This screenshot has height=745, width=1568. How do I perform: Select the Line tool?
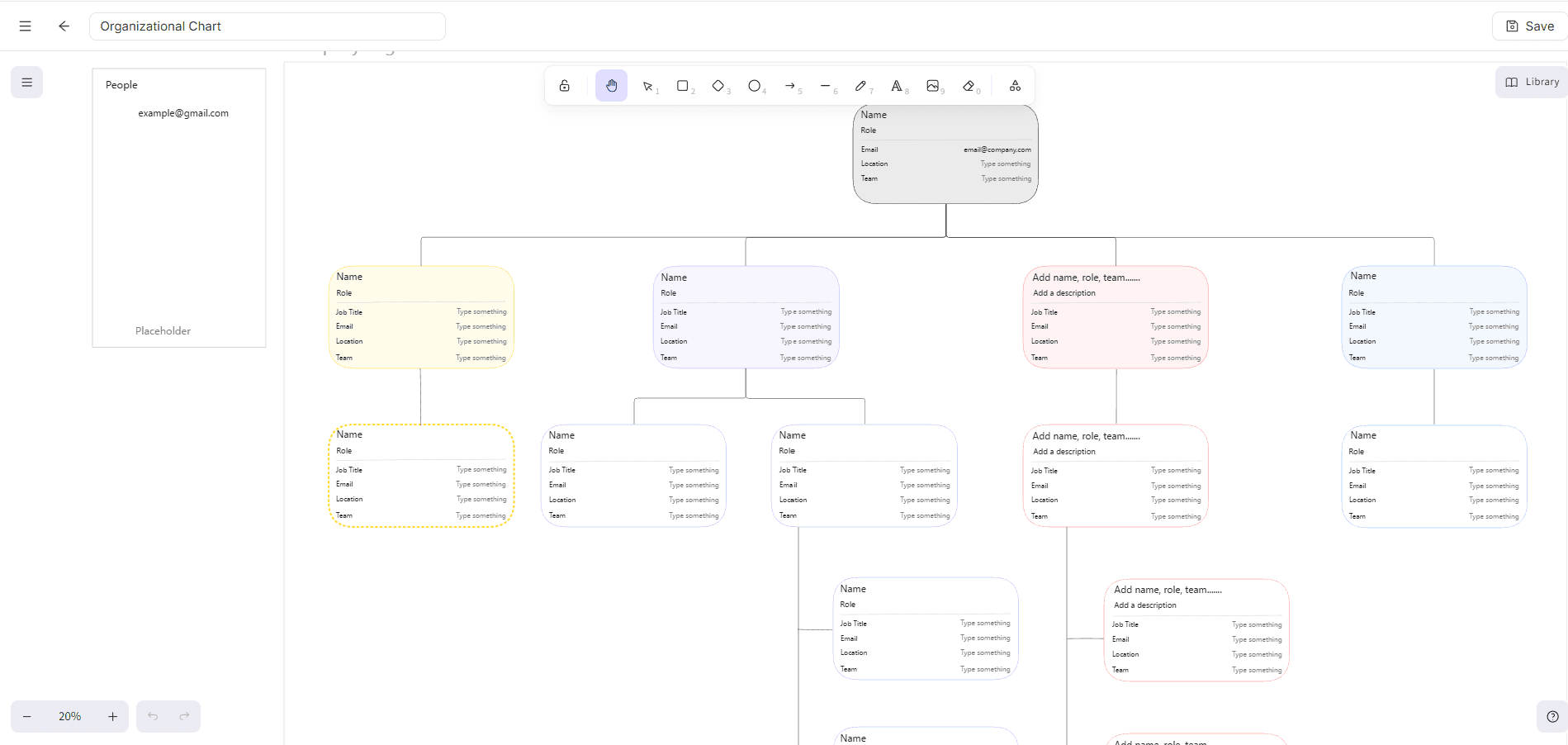826,86
